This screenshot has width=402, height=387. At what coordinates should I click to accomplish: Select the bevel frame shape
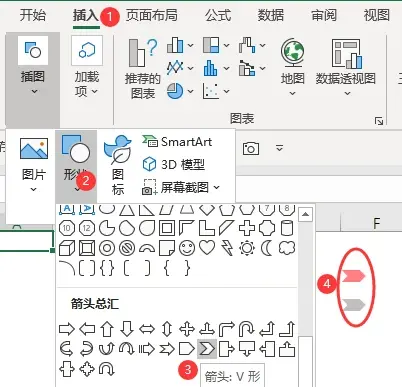tap(87, 248)
